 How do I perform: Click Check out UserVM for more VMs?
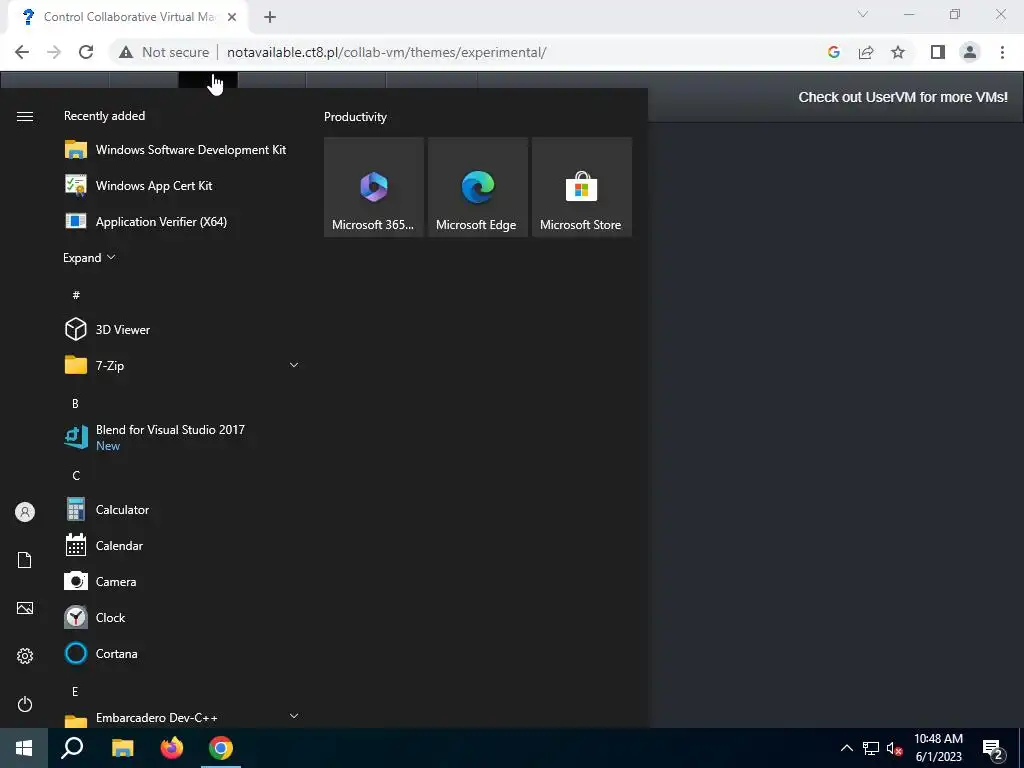click(903, 97)
